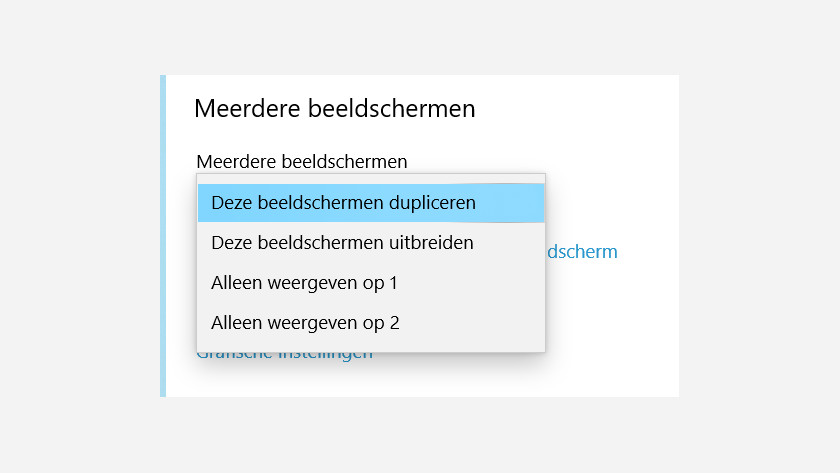Mirror screens using the highlighted blue entry

(x=371, y=203)
